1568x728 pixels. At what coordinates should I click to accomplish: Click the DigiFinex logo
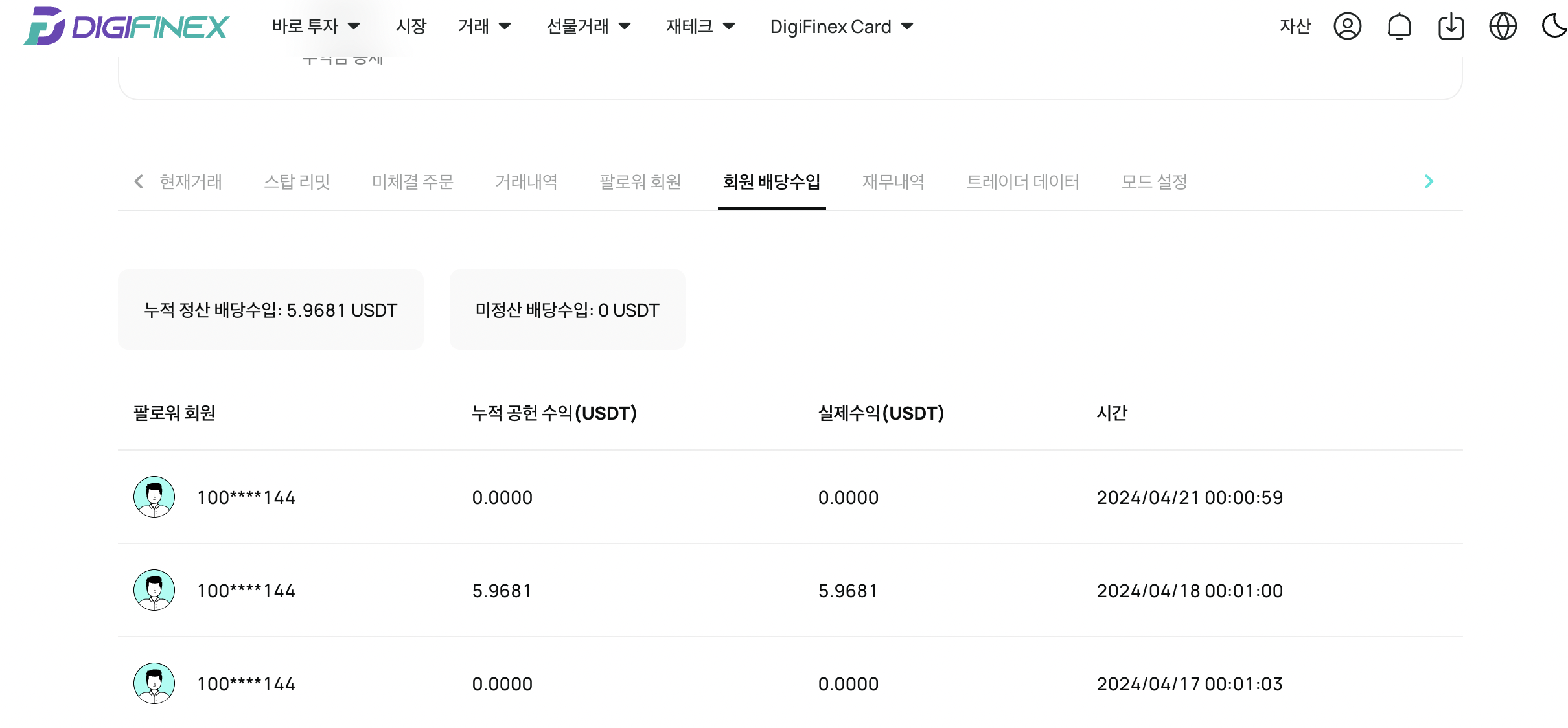(126, 26)
